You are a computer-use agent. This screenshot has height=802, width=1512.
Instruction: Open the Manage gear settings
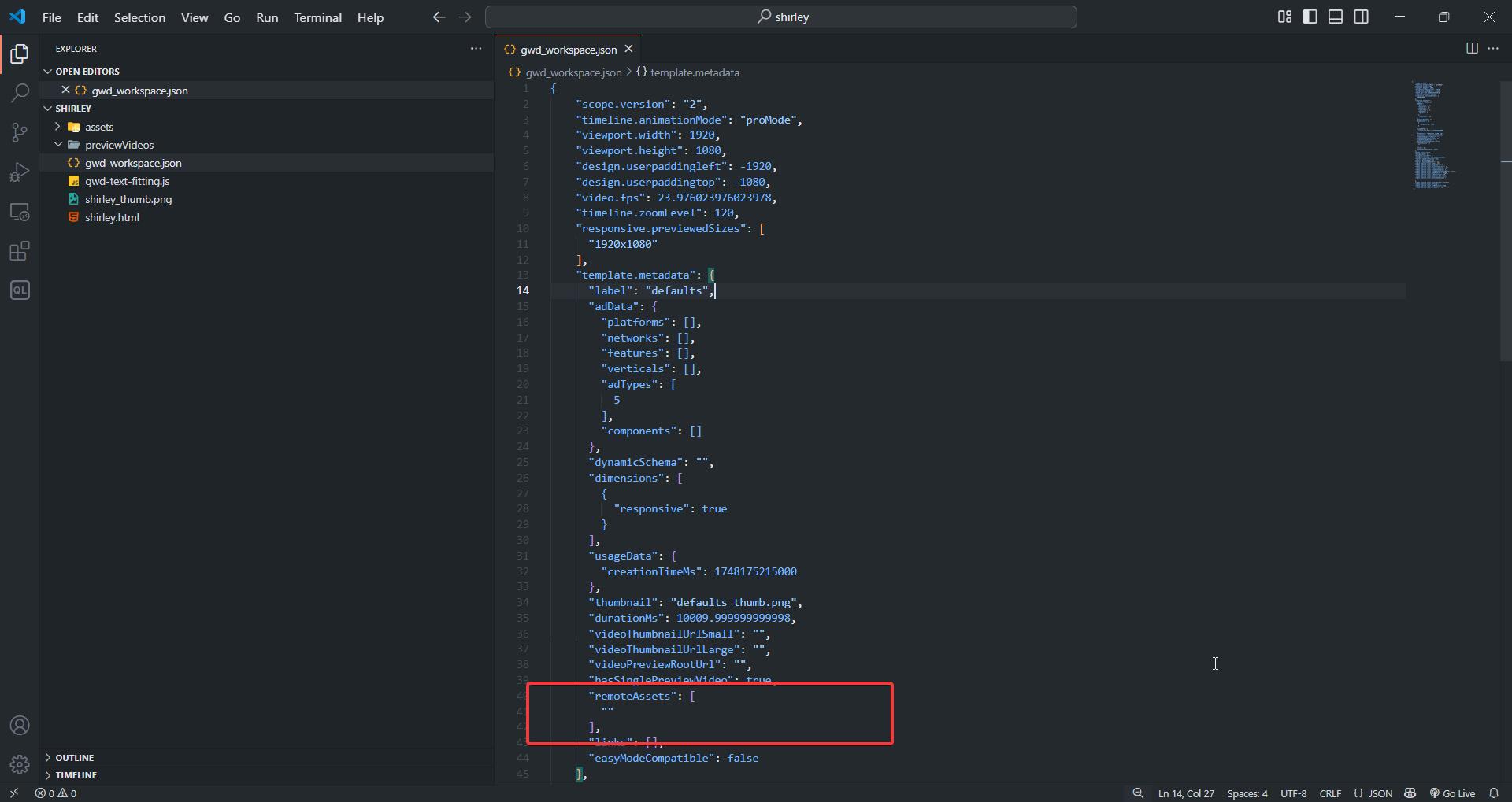click(x=20, y=763)
